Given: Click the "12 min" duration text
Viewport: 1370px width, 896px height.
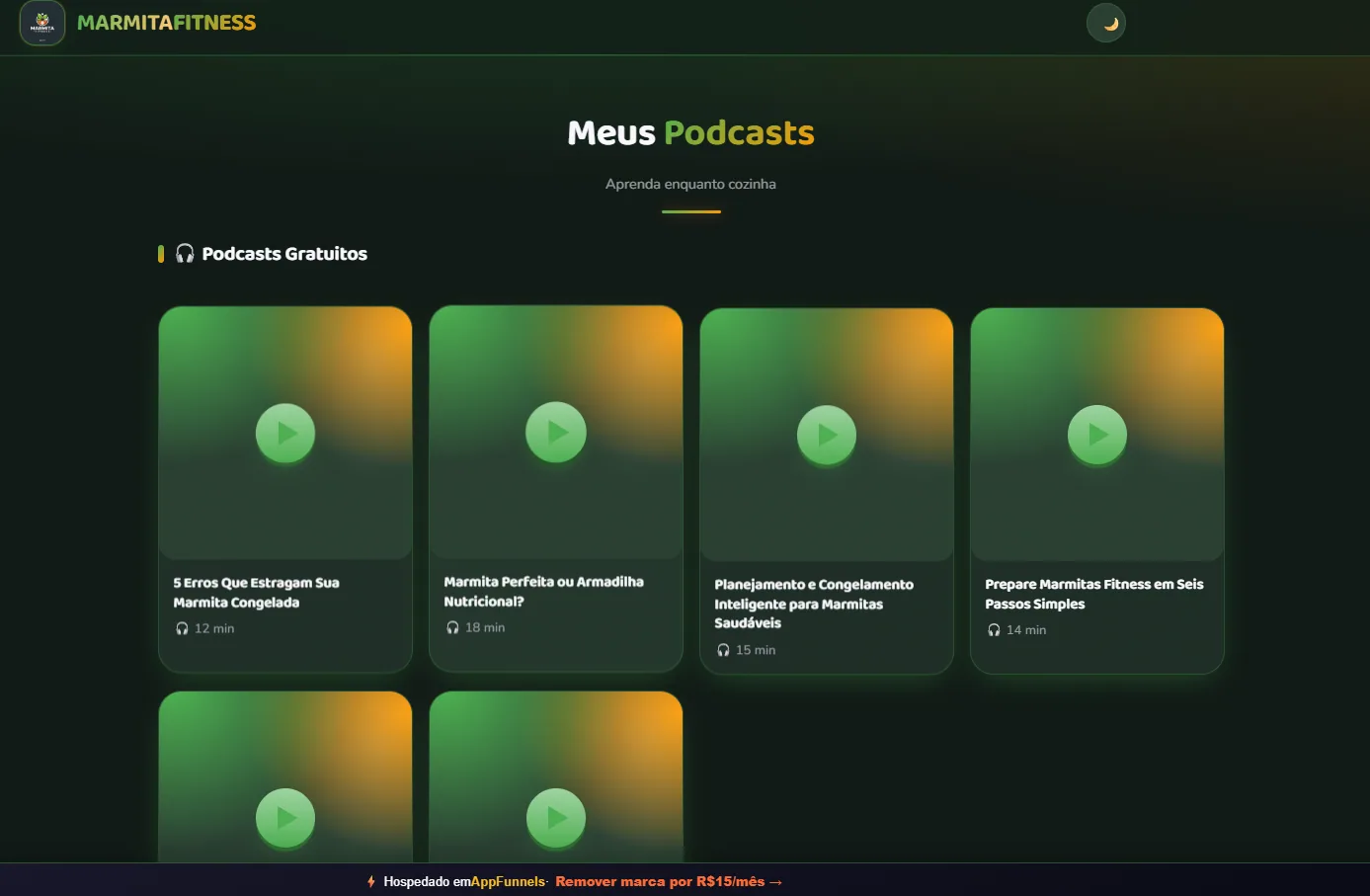Looking at the screenshot, I should pyautogui.click(x=214, y=628).
